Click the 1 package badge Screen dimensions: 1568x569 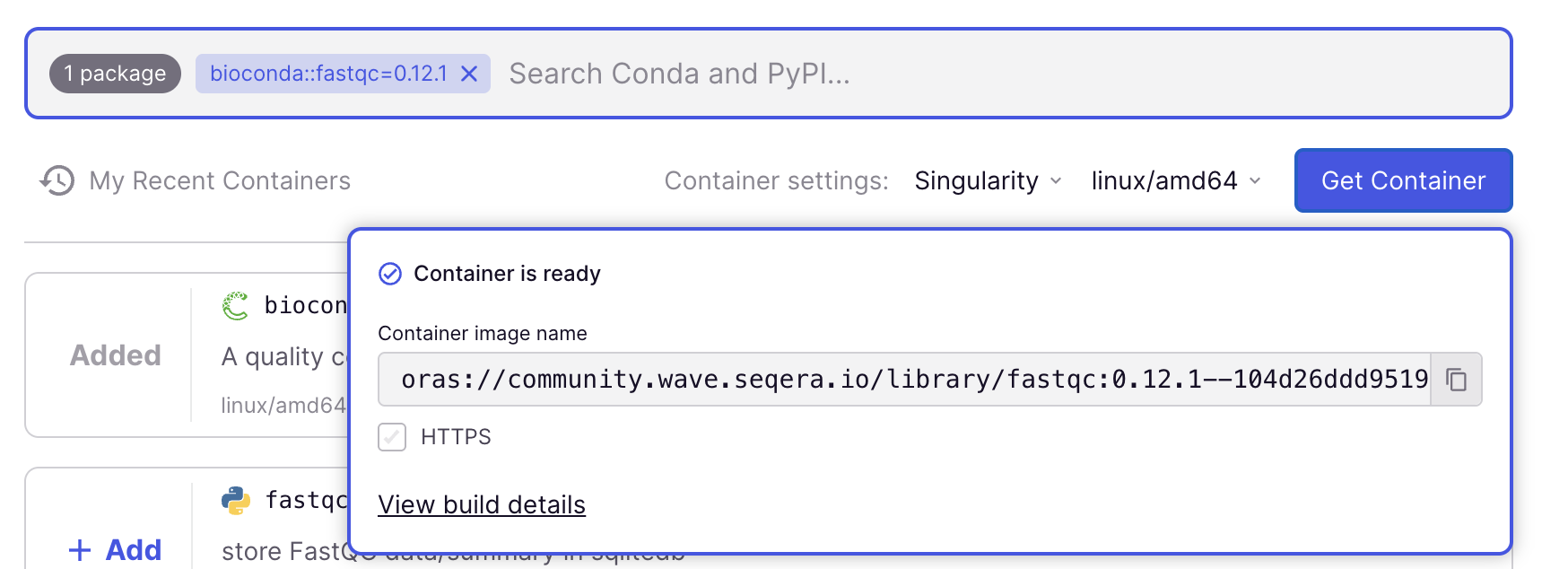click(115, 74)
